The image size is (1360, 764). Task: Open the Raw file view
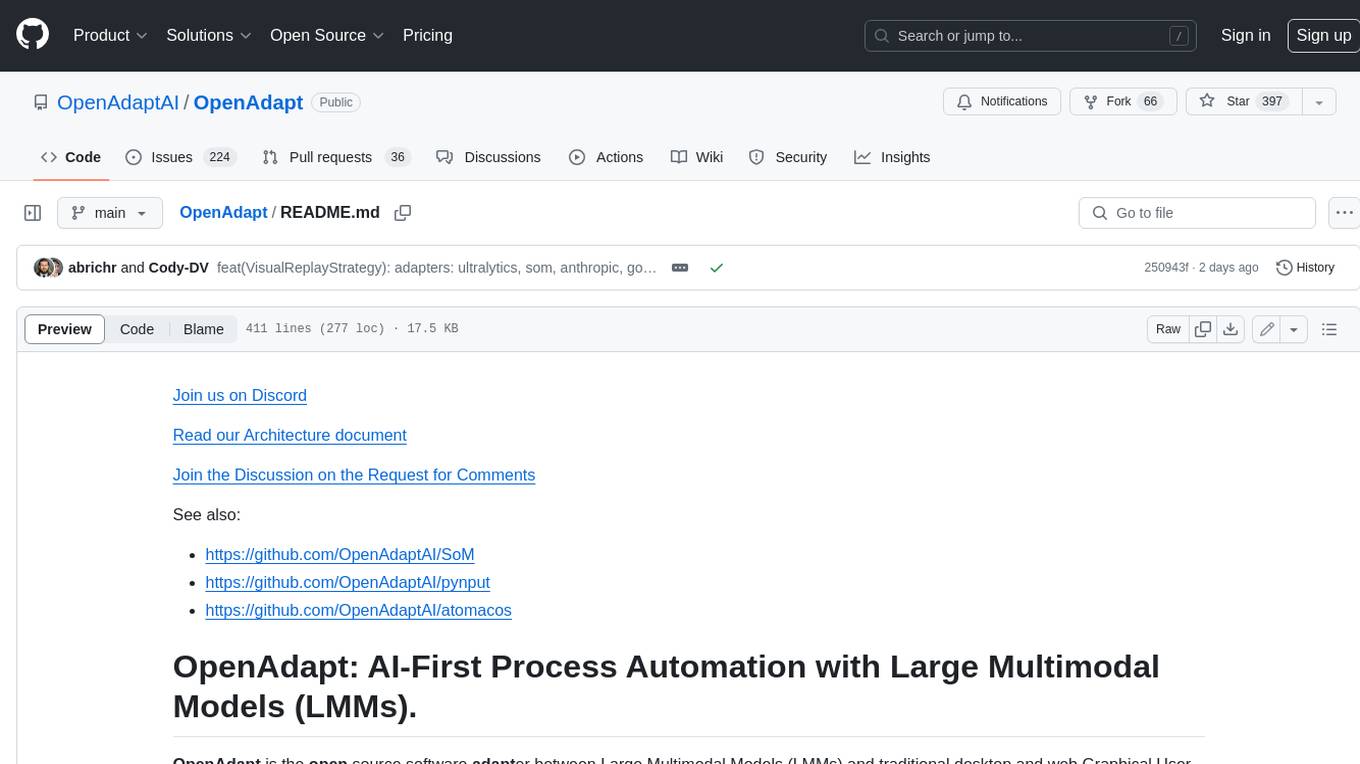[1168, 329]
